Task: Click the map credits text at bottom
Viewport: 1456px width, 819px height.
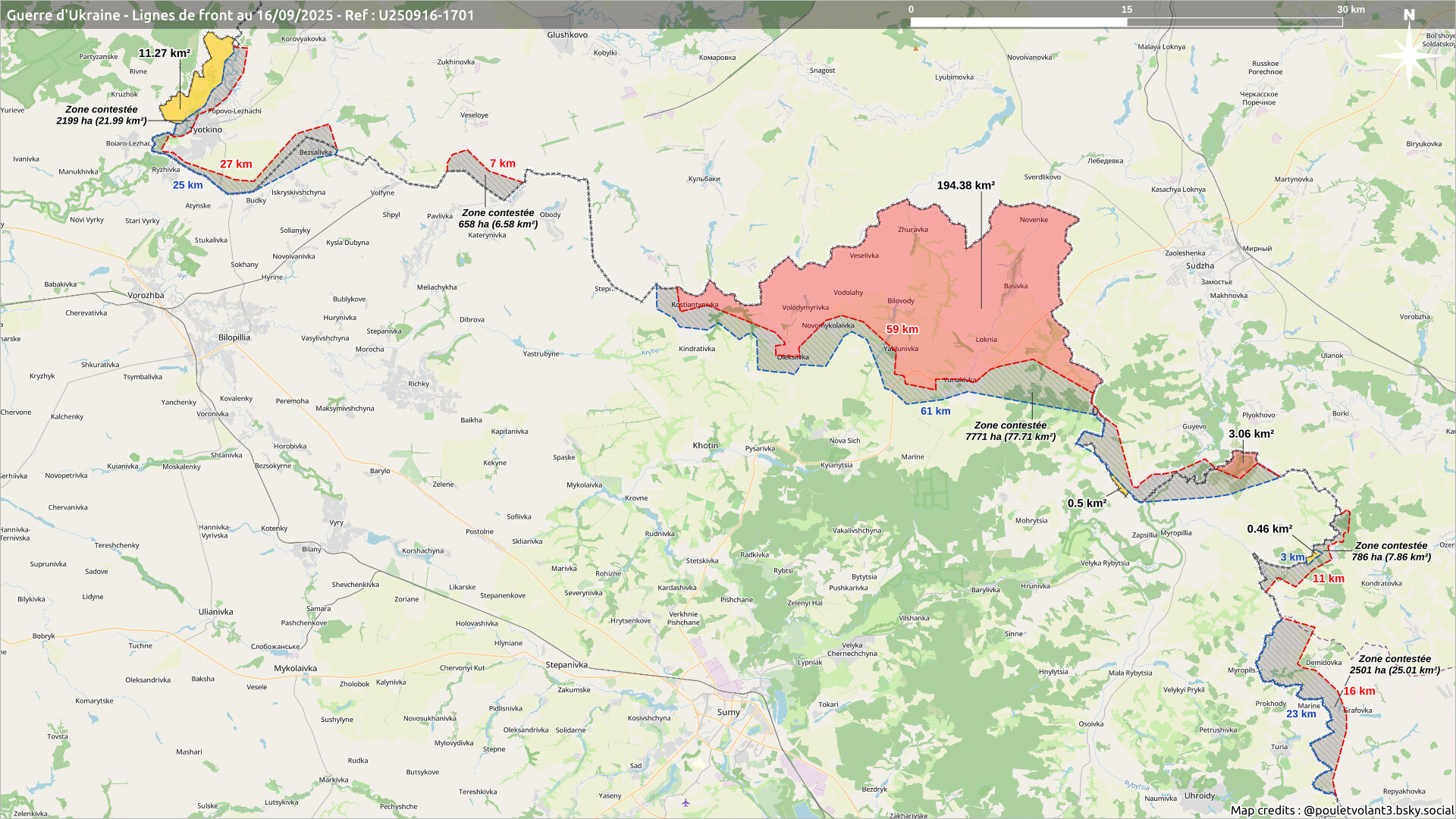Action: [x=1341, y=810]
